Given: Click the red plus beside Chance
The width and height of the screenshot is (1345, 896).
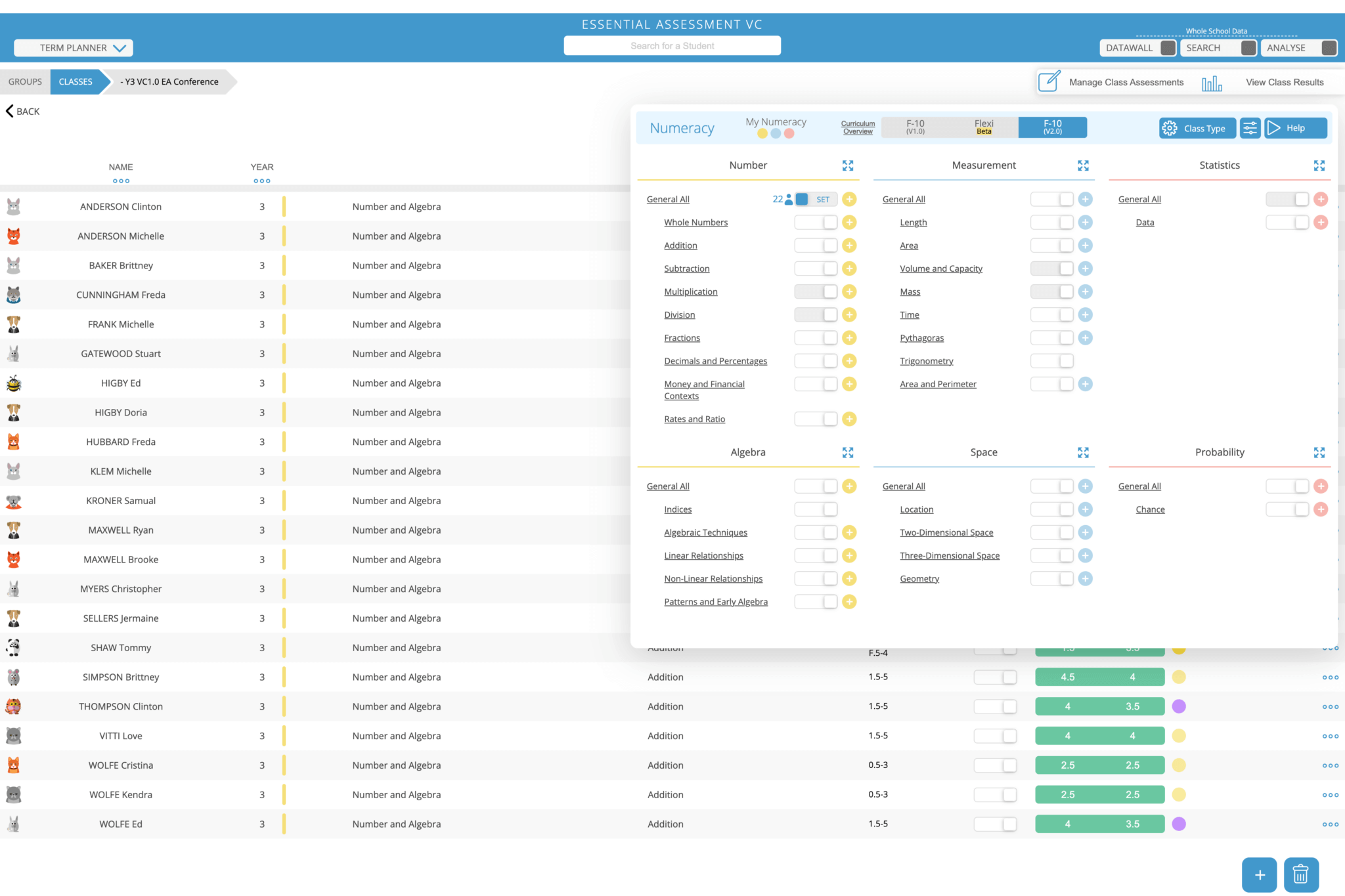Looking at the screenshot, I should pos(1321,509).
